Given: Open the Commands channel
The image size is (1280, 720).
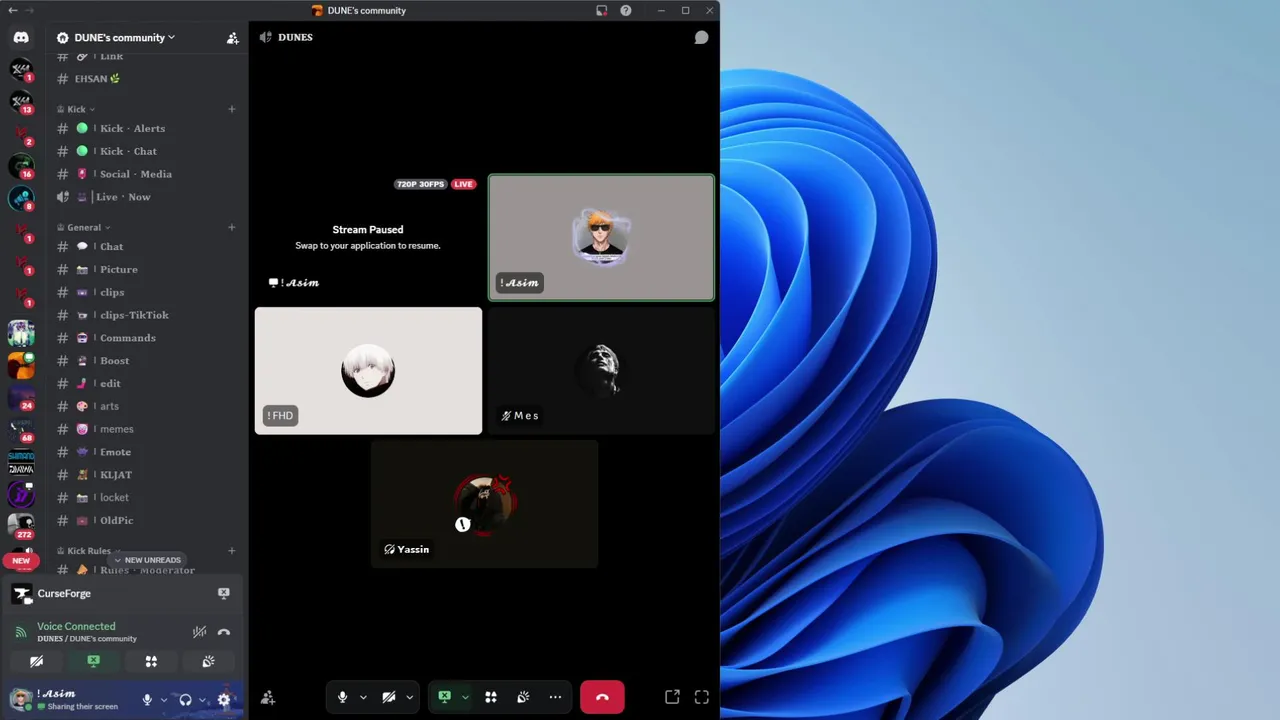Looking at the screenshot, I should coord(147,338).
